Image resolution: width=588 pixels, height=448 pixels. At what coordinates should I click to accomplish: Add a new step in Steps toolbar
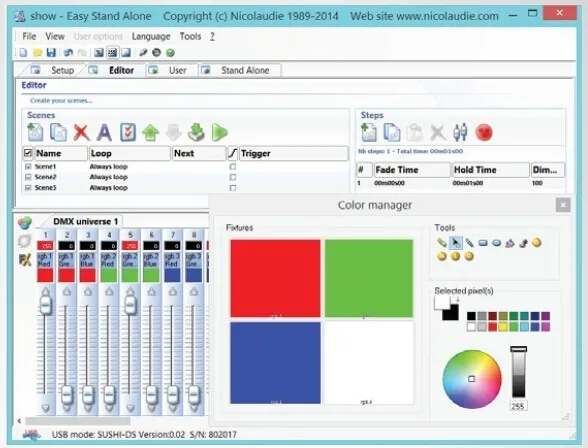[x=369, y=132]
